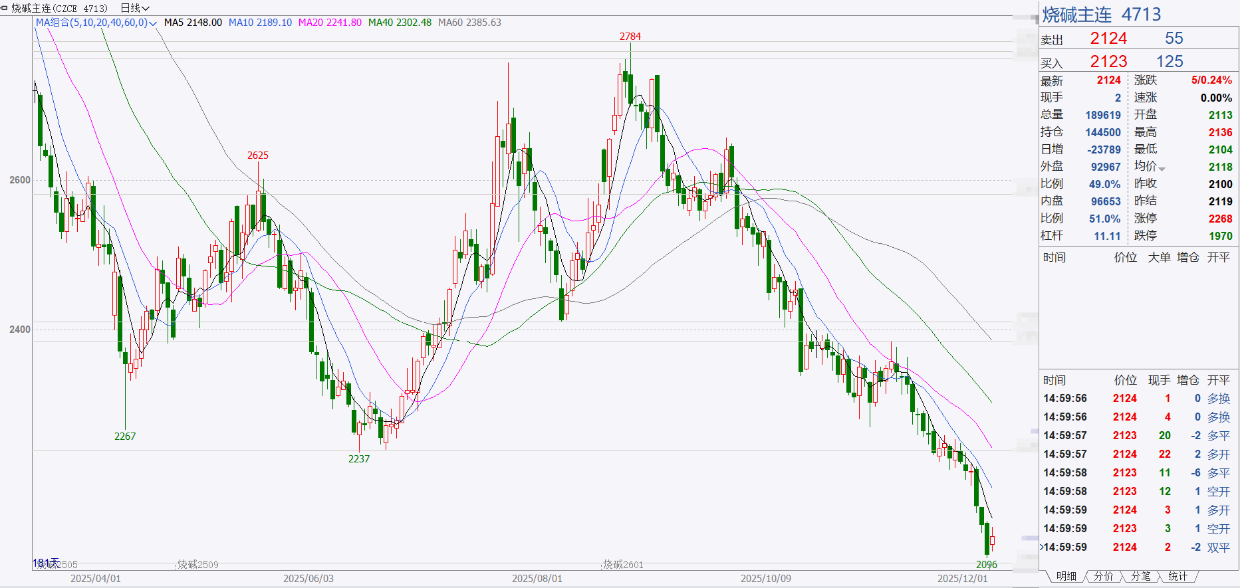Click the 2237 low price marker

pyautogui.click(x=358, y=459)
